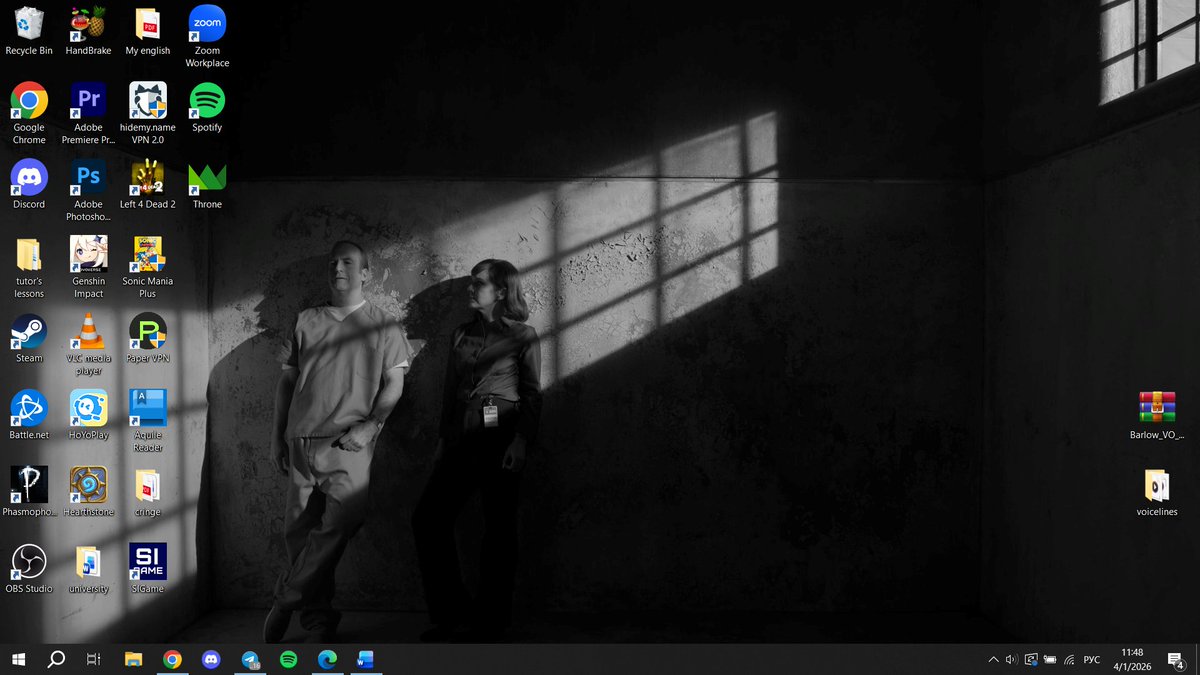Select the Hearthstone desktop shortcut

pos(88,493)
